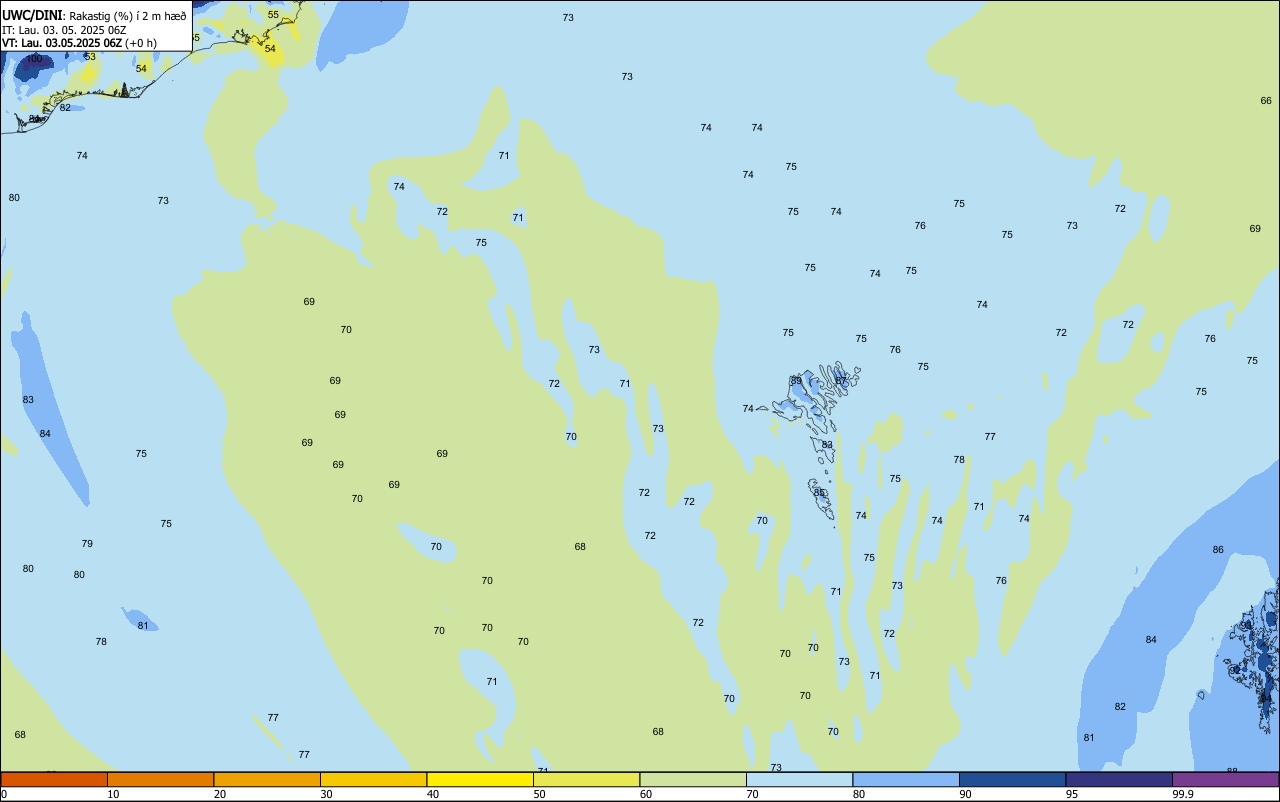1280x802 pixels.
Task: Pick the pale yellow 50–60 legend swatch
Action: (x=586, y=779)
